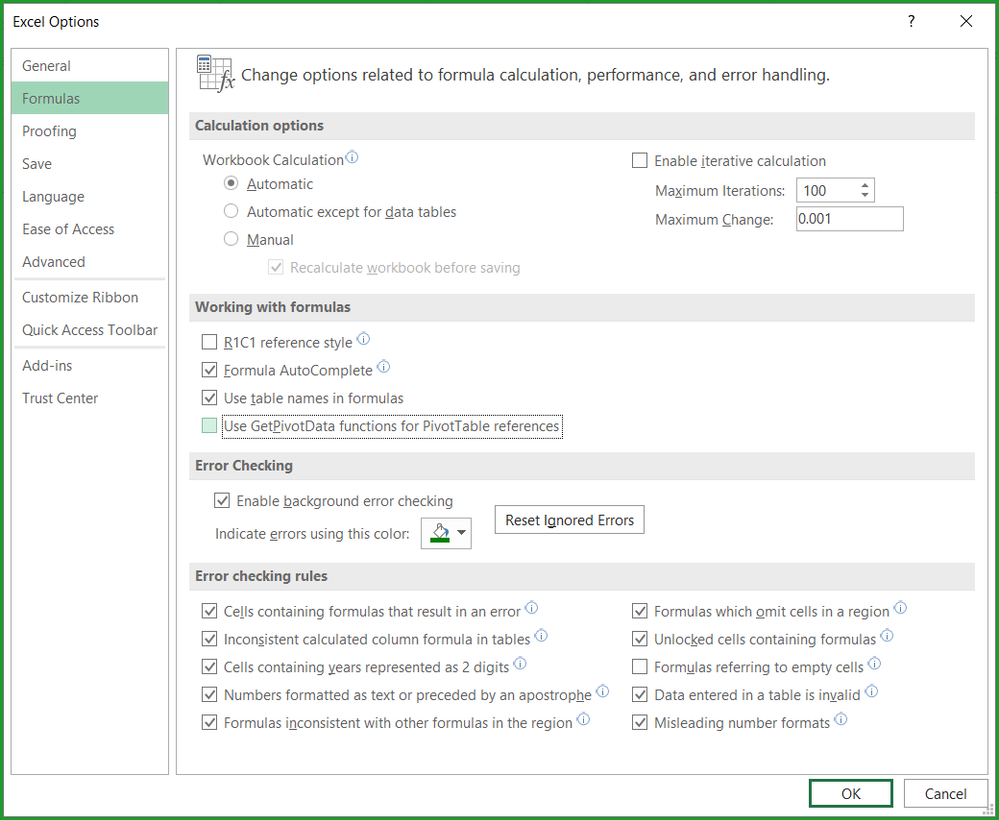
Task: Dismiss dialog with the Cancel button
Action: (x=945, y=793)
